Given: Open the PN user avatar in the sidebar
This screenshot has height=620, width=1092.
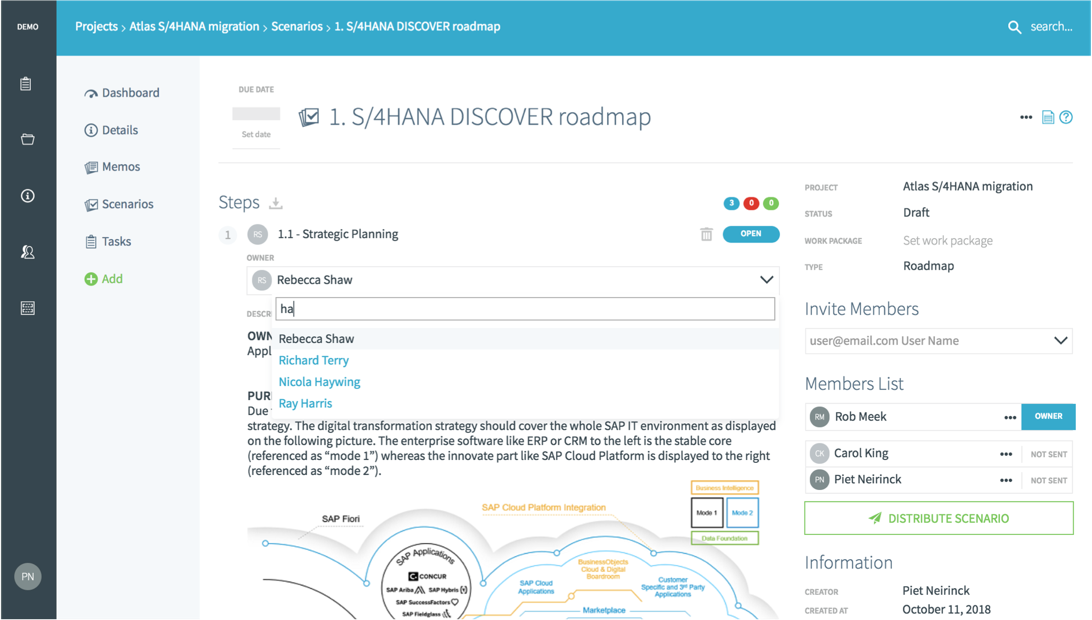Looking at the screenshot, I should point(28,576).
